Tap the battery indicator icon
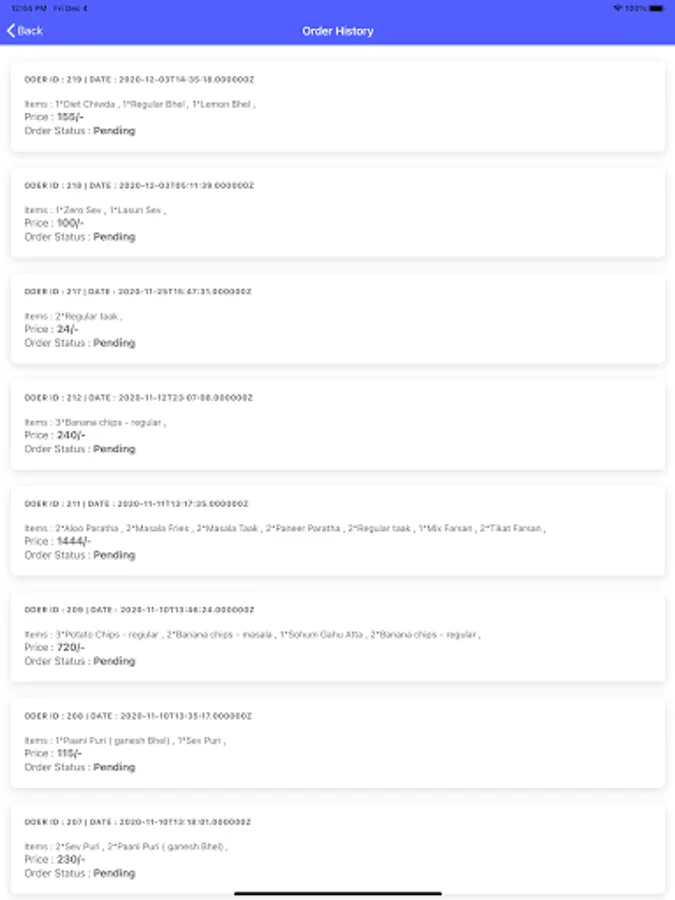The width and height of the screenshot is (675, 900). [x=656, y=8]
